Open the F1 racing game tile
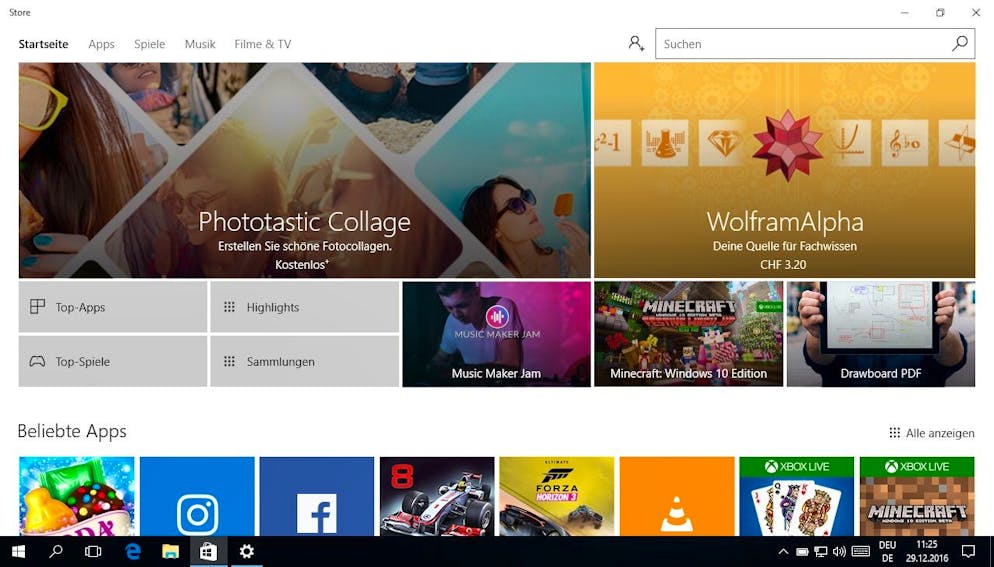Image resolution: width=994 pixels, height=567 pixels. point(437,496)
